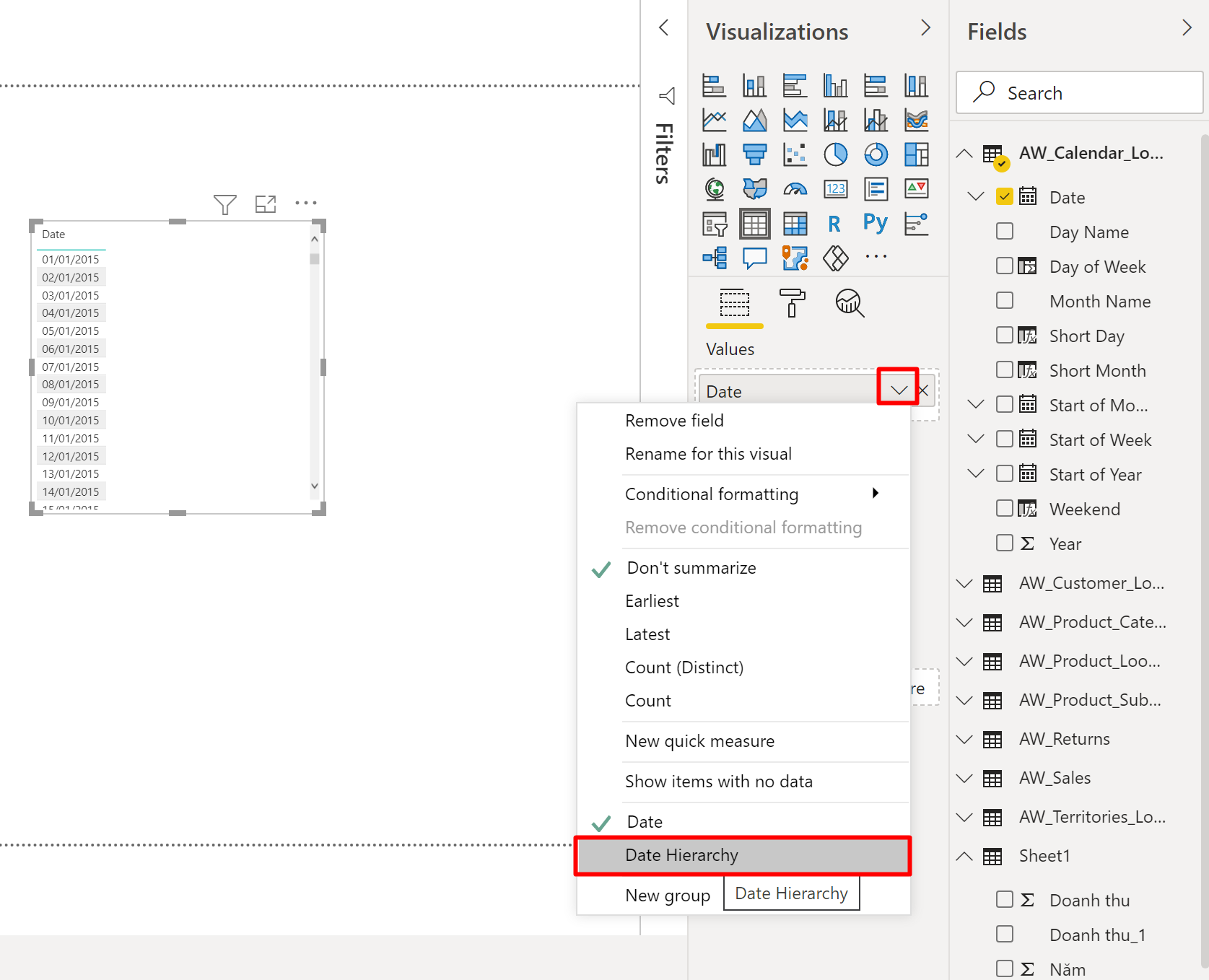Viewport: 1209px width, 980px height.
Task: Select the Decomposition tree visual
Action: [714, 258]
